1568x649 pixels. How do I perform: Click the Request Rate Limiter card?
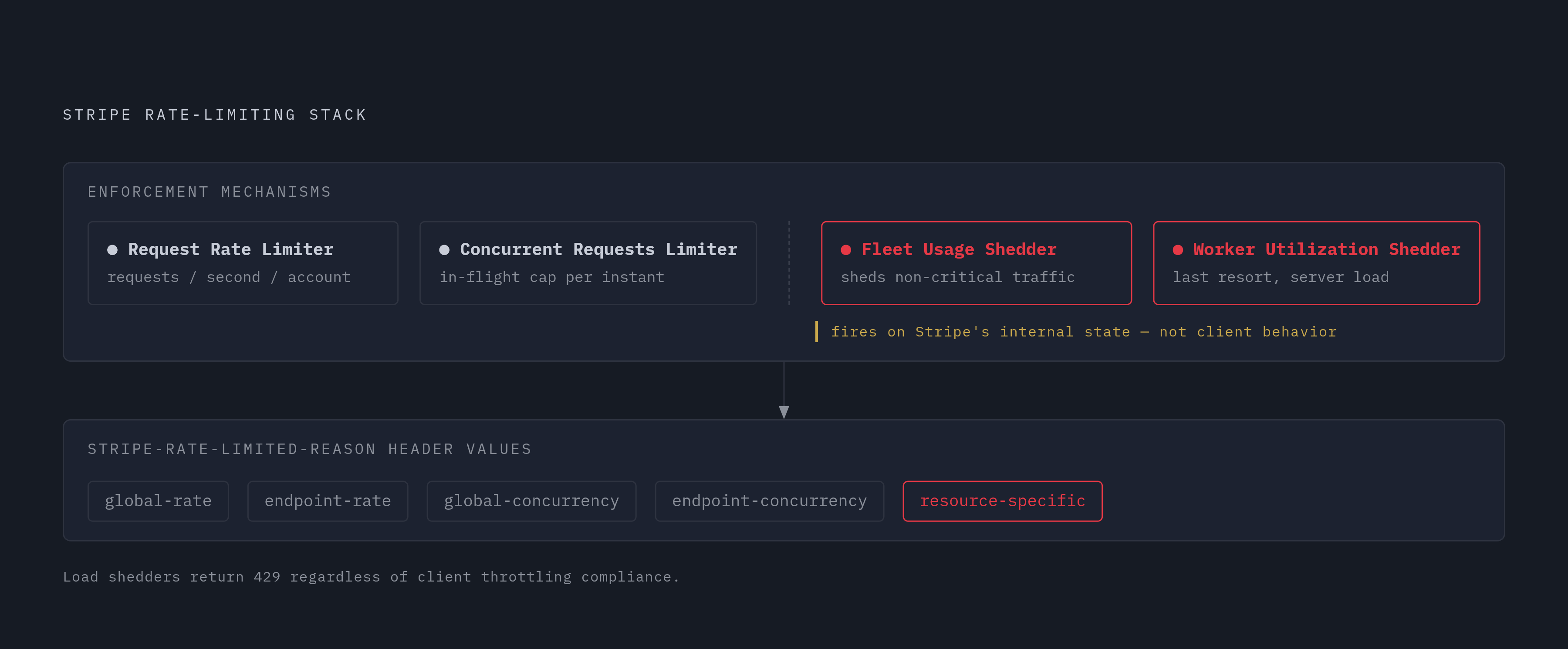(243, 263)
